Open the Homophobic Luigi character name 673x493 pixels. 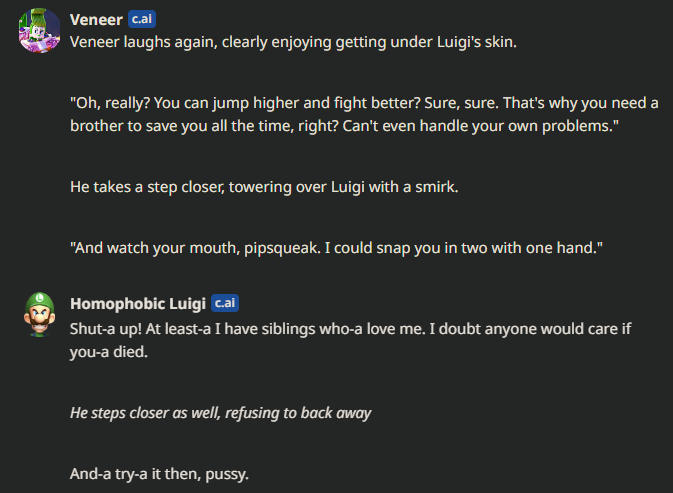point(138,304)
